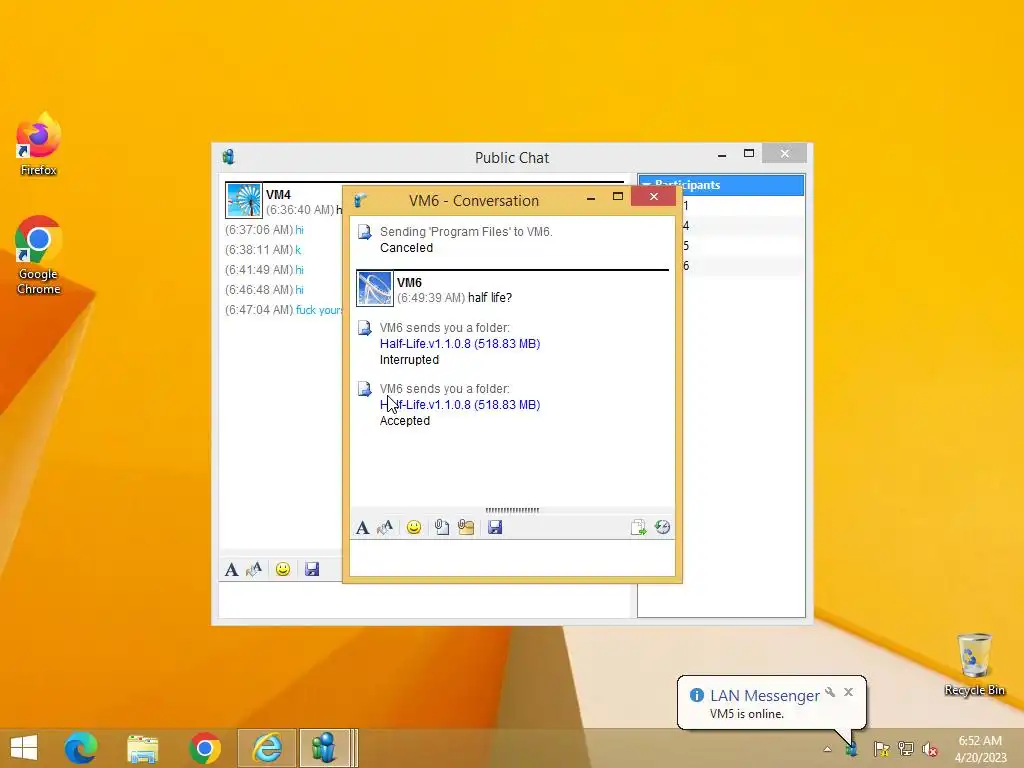Open File Explorer from taskbar
Viewport: 1024px width, 768px height.
pos(142,748)
